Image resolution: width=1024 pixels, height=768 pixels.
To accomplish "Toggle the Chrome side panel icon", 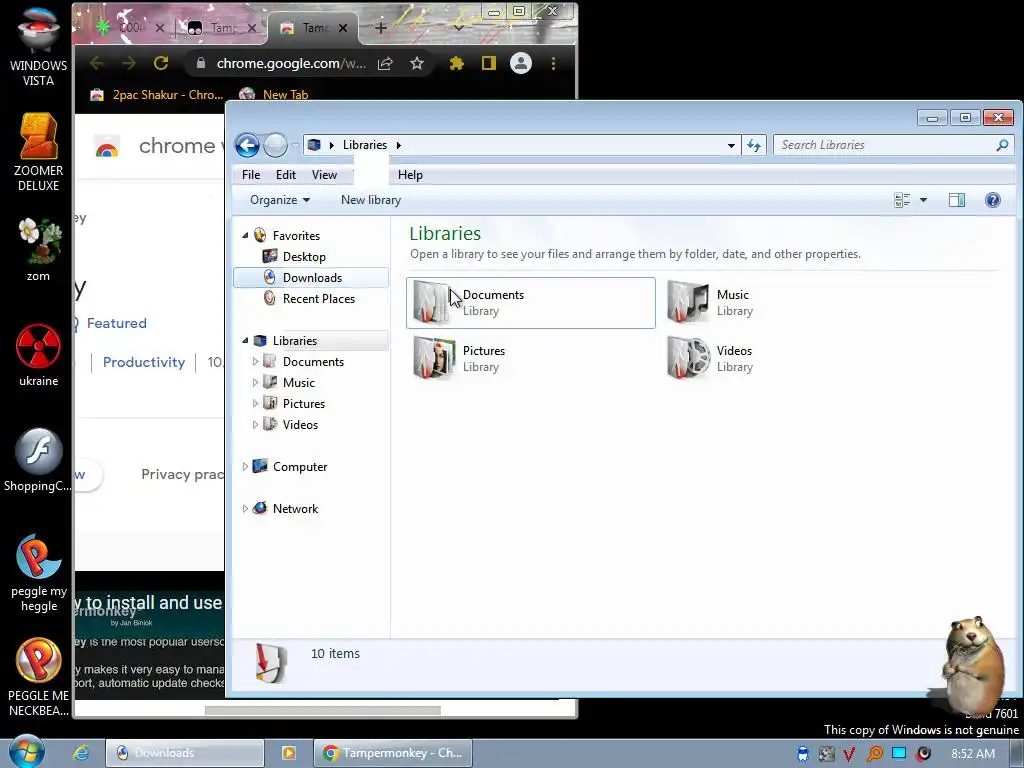I will point(488,63).
